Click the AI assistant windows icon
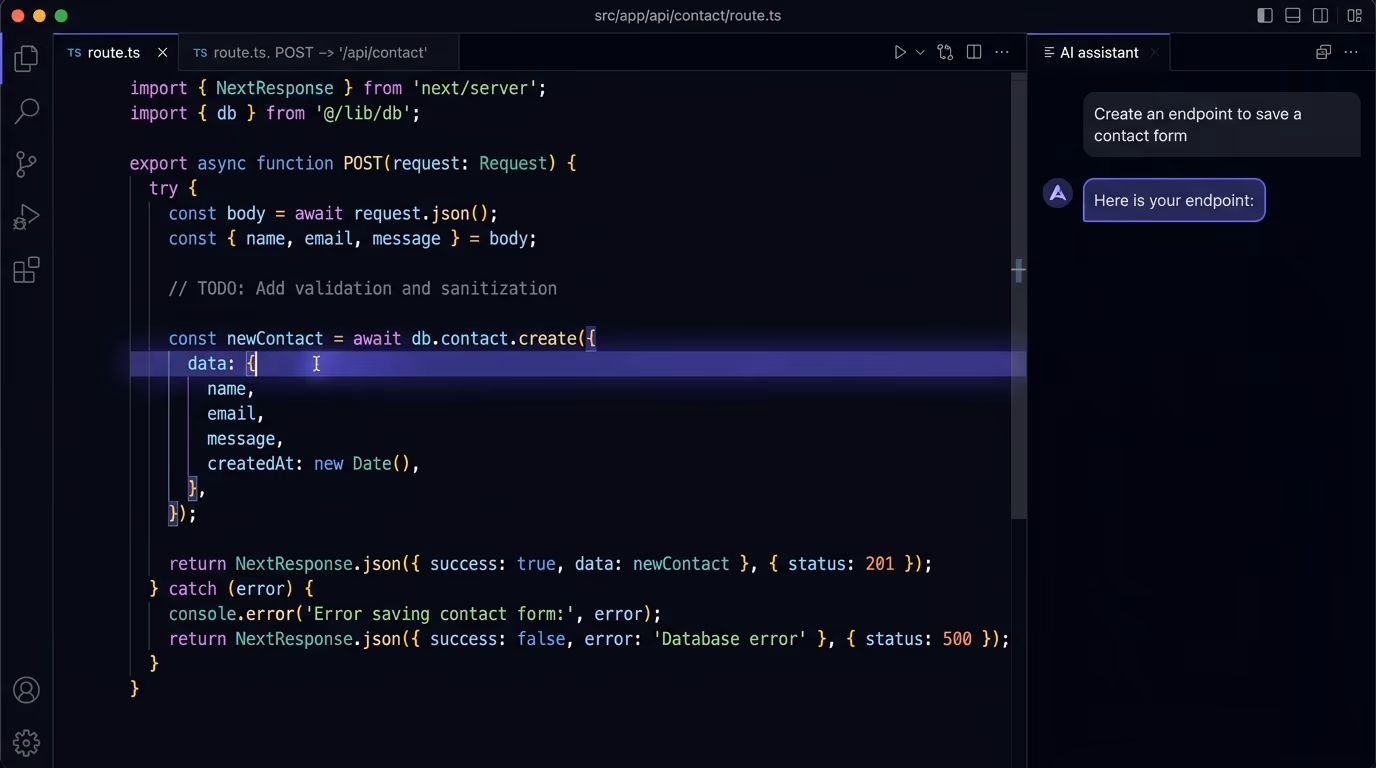 [x=1323, y=52]
